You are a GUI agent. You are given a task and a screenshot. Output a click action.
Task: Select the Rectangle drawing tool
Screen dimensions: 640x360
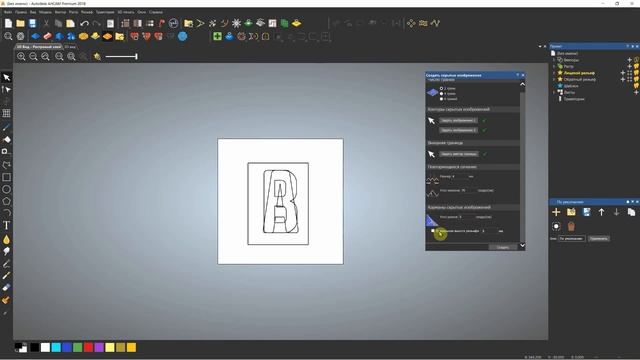7,177
